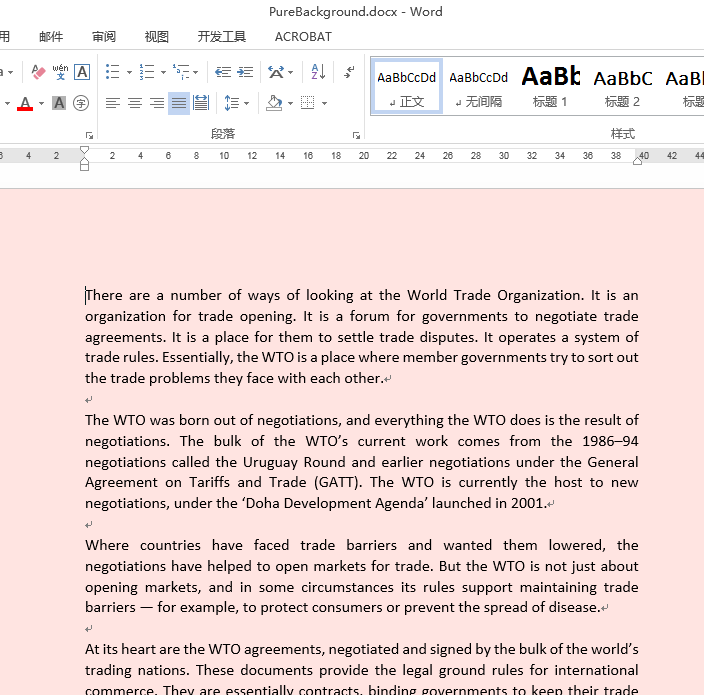Expand the borders dropdown arrow
This screenshot has height=695, width=704.
click(x=324, y=104)
